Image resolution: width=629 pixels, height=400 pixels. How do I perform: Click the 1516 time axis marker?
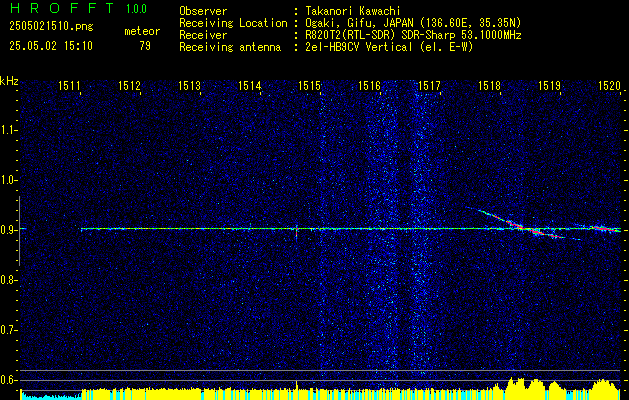tap(369, 85)
